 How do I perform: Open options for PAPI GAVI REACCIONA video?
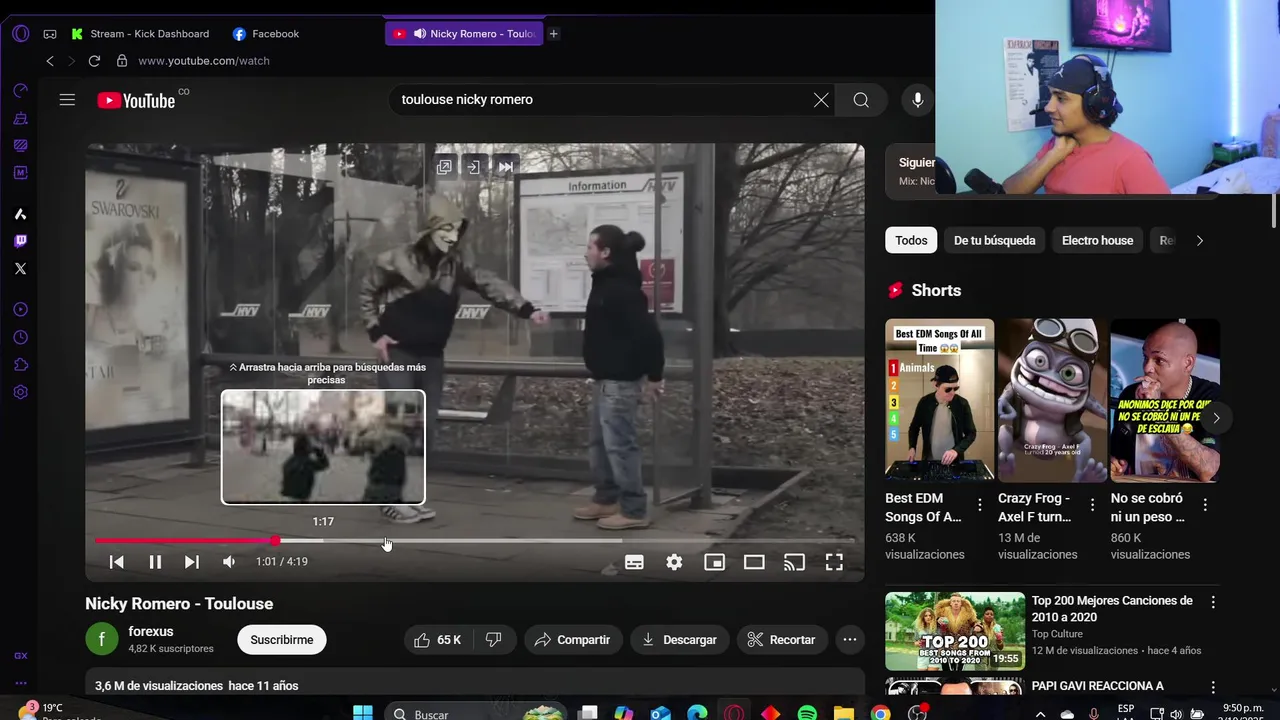click(1213, 688)
